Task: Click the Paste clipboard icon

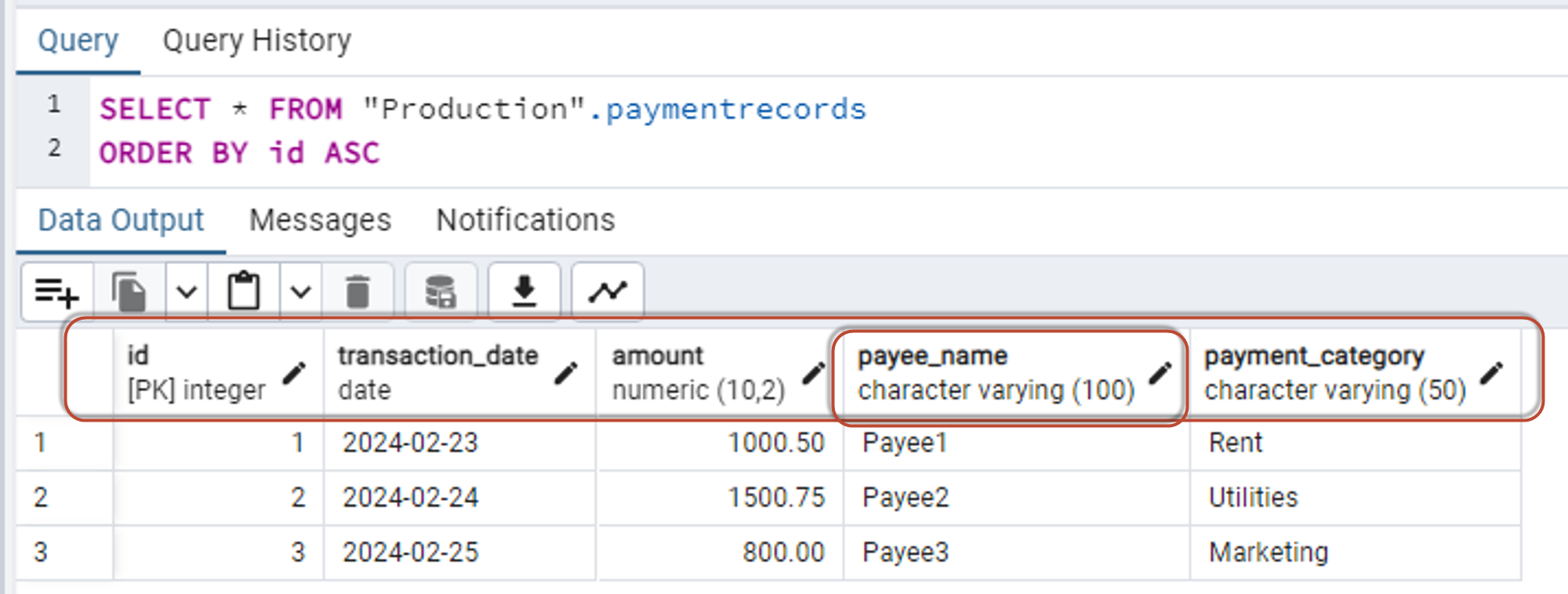Action: point(244,293)
